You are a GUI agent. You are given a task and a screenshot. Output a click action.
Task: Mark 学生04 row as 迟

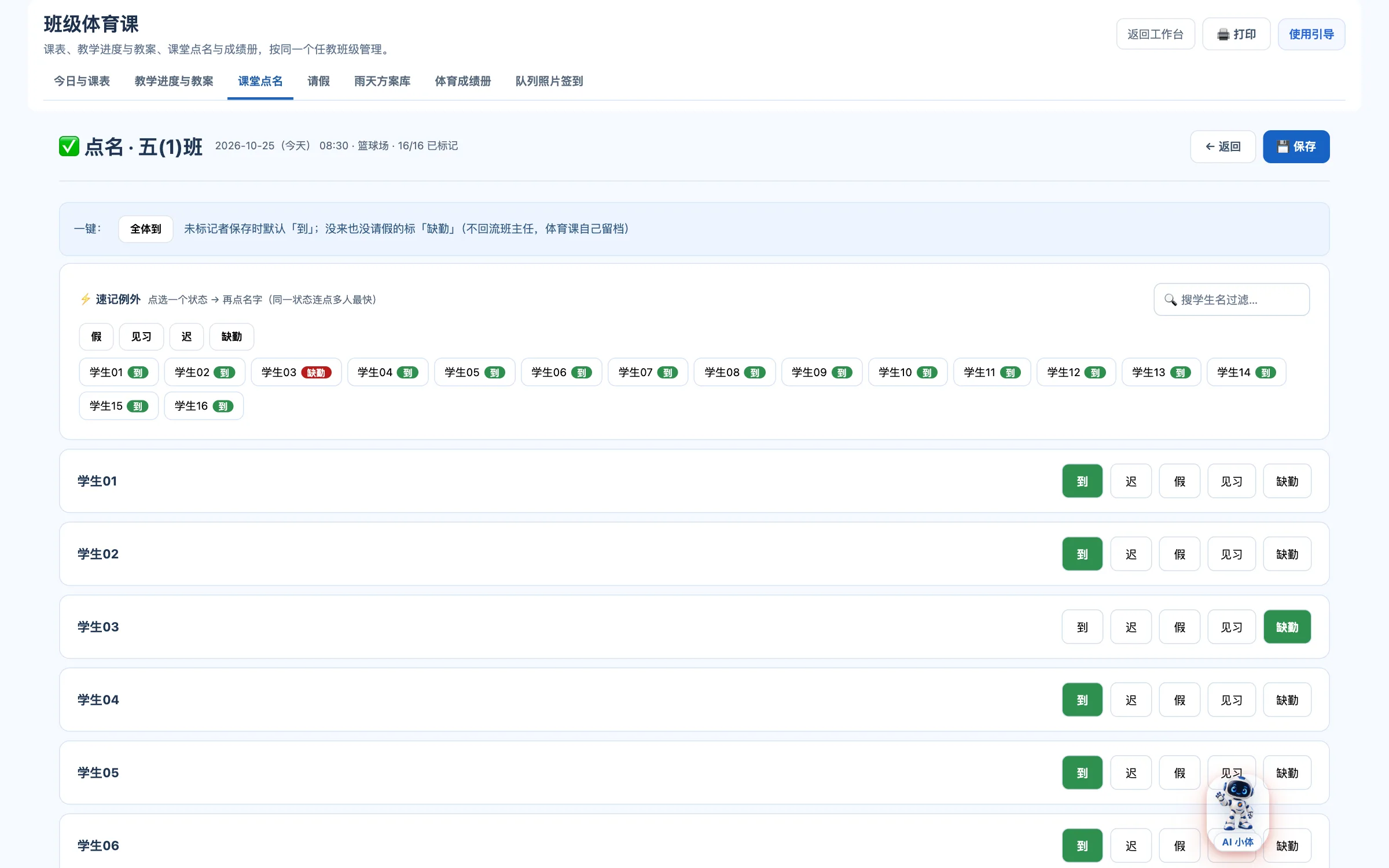coord(1131,700)
